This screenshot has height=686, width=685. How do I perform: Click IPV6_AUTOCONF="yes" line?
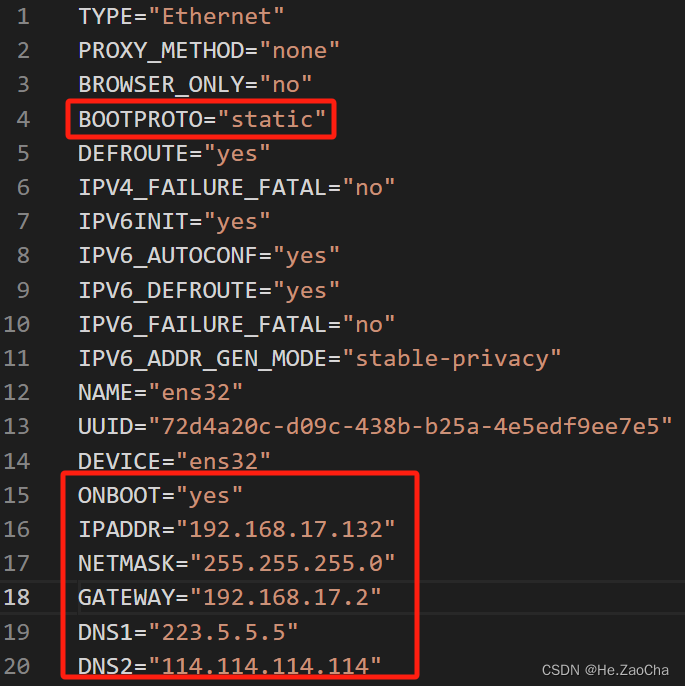(x=209, y=256)
